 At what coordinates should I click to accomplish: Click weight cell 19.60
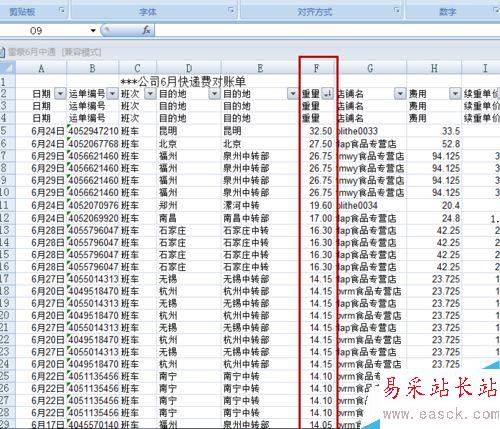point(317,205)
